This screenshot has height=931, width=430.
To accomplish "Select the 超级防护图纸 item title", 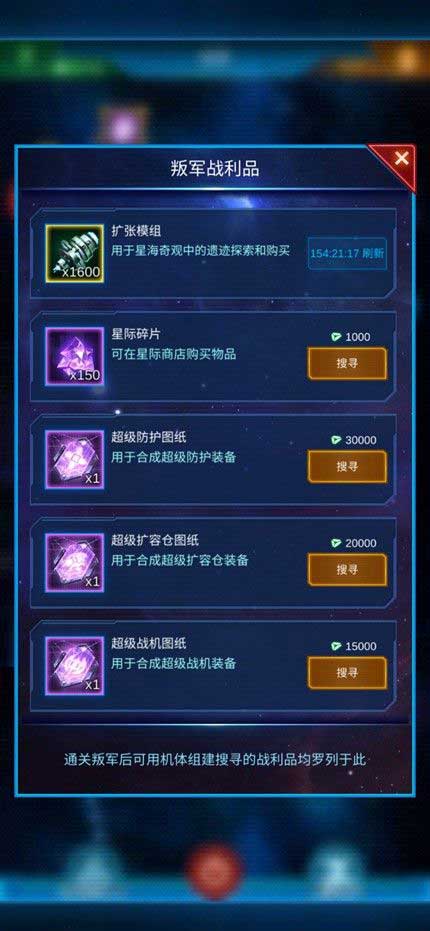I will [149, 438].
